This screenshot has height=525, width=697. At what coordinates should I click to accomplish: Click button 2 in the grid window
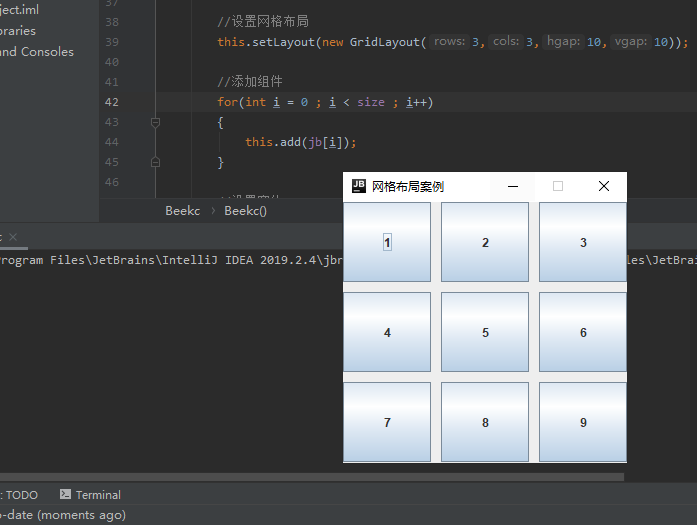tap(485, 242)
